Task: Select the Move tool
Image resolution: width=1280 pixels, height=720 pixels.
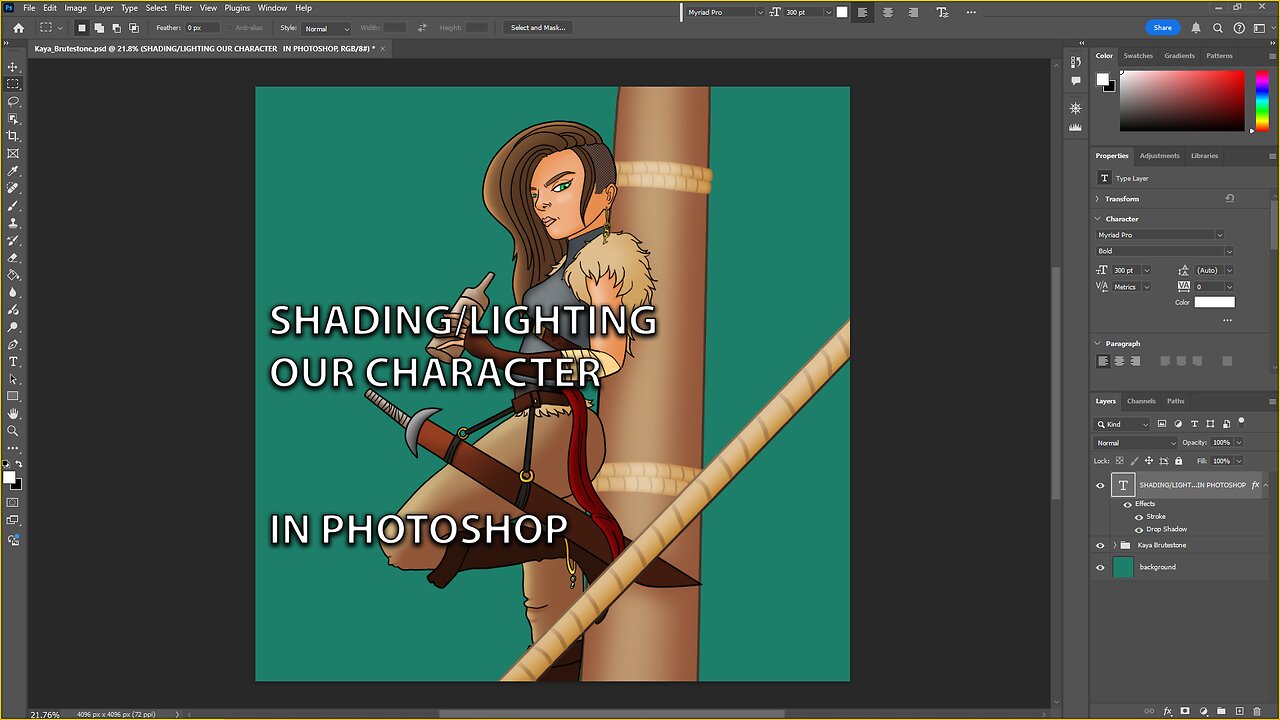Action: [x=13, y=67]
